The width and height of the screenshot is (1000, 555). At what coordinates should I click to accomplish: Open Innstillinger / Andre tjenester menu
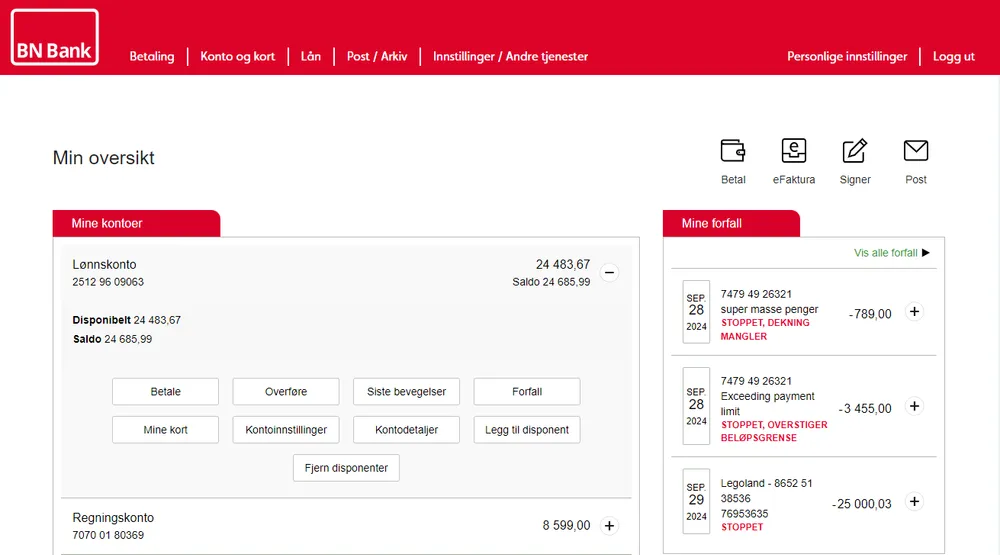[x=510, y=57]
